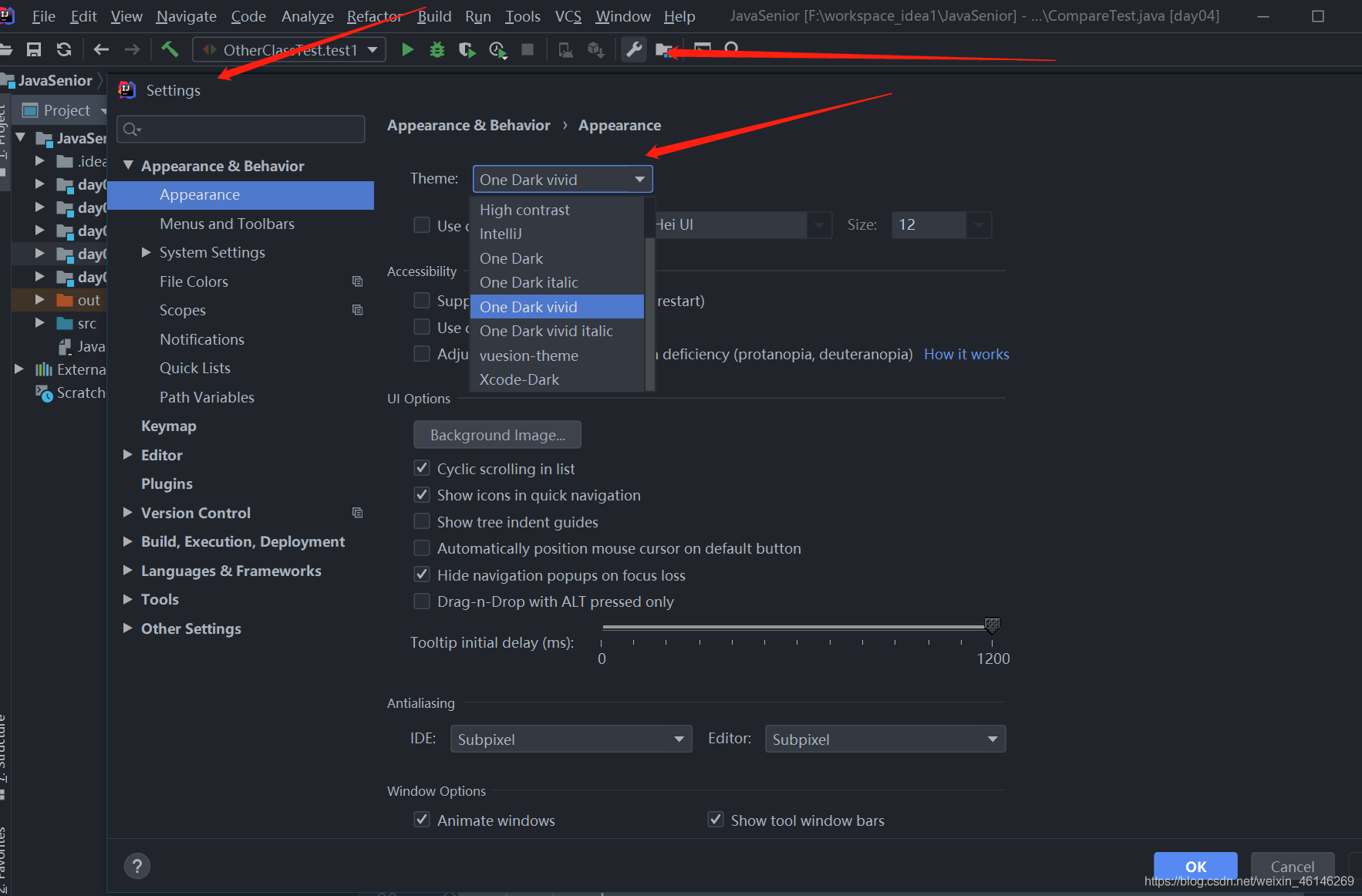Viewport: 1362px width, 896px height.
Task: Uncheck Animate windows option
Action: click(422, 820)
